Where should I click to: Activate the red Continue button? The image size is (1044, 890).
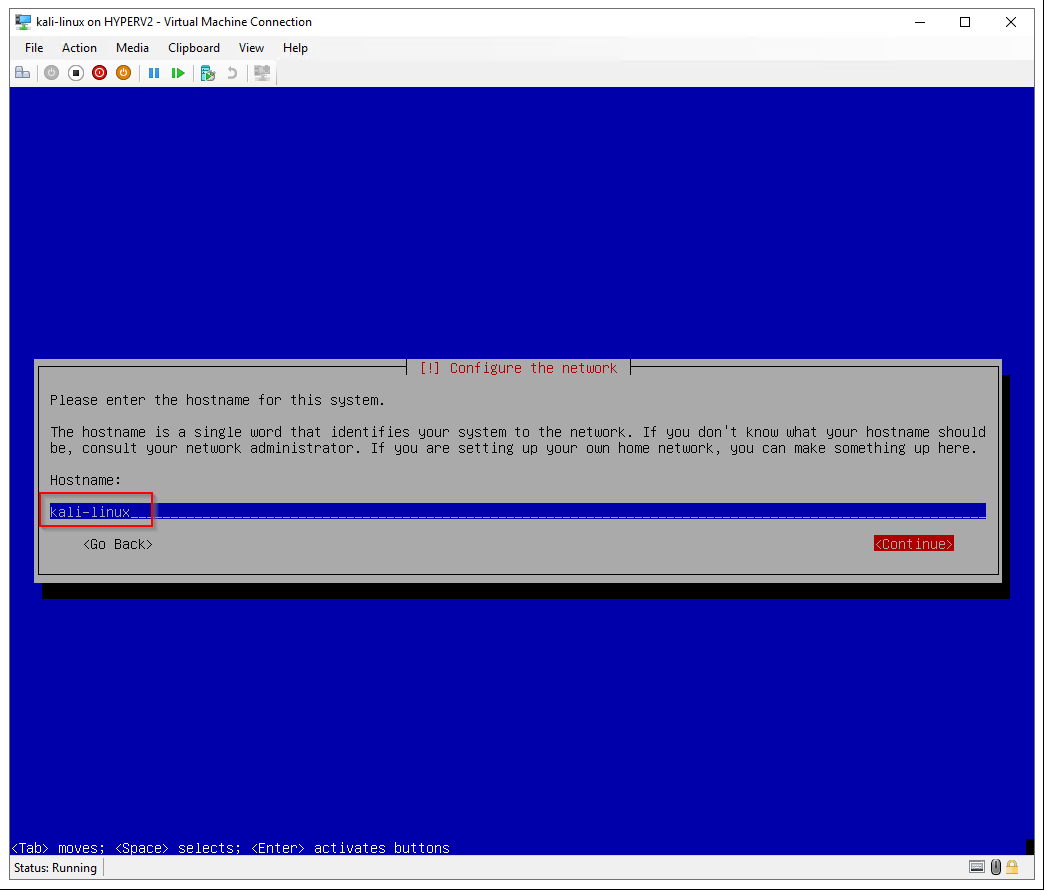(913, 544)
